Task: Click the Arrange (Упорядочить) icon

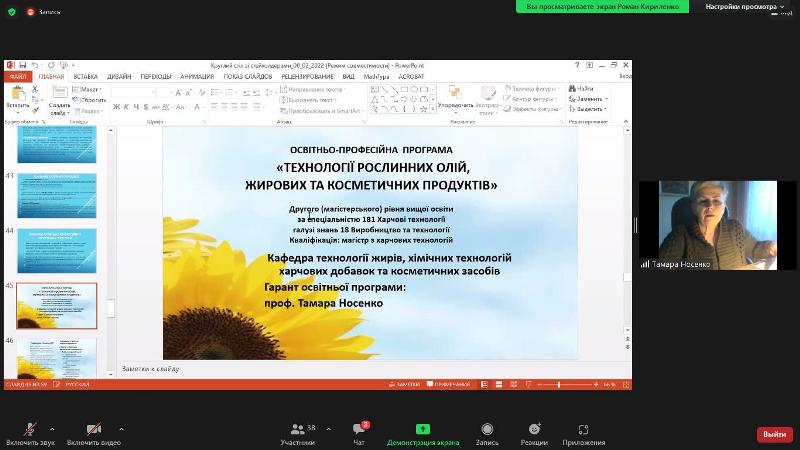Action: 455,92
